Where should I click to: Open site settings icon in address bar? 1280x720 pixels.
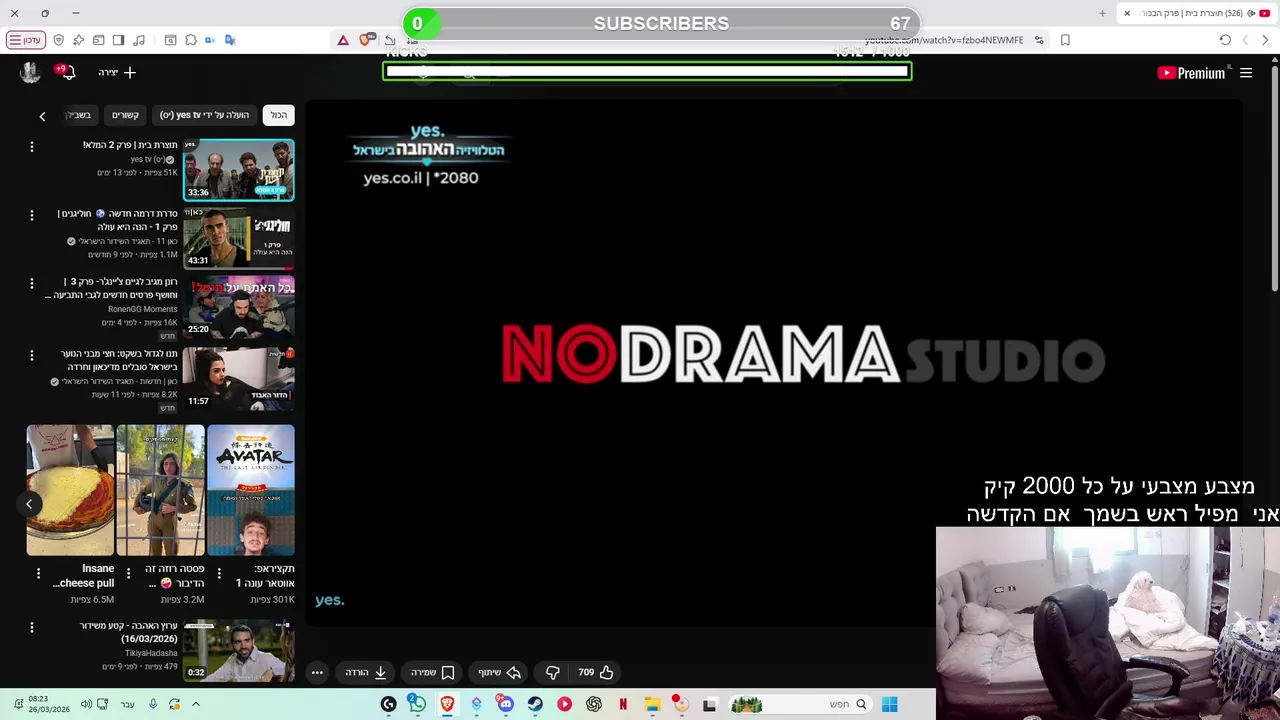coord(1039,40)
